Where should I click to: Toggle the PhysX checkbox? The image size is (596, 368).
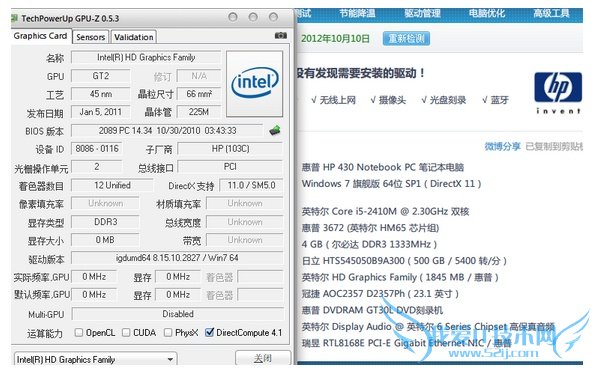(168, 333)
